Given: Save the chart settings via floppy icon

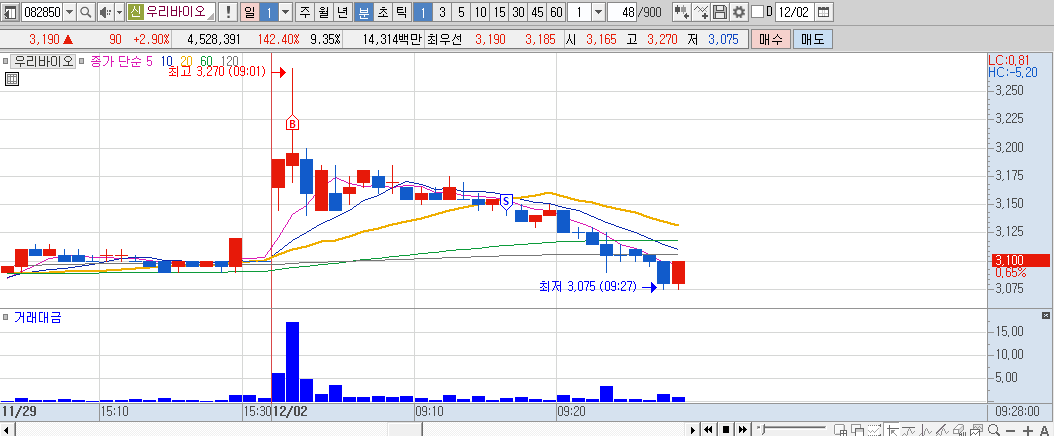Looking at the screenshot, I should pos(720,12).
